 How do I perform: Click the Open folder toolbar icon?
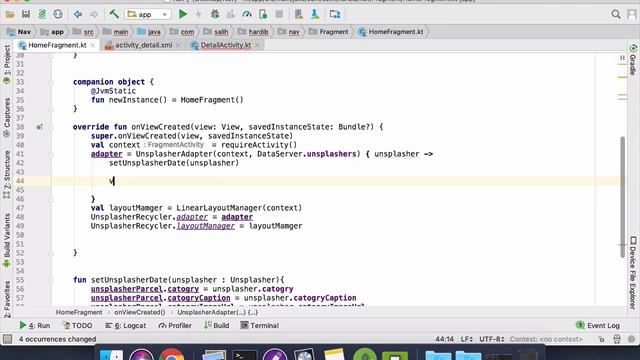coord(10,15)
